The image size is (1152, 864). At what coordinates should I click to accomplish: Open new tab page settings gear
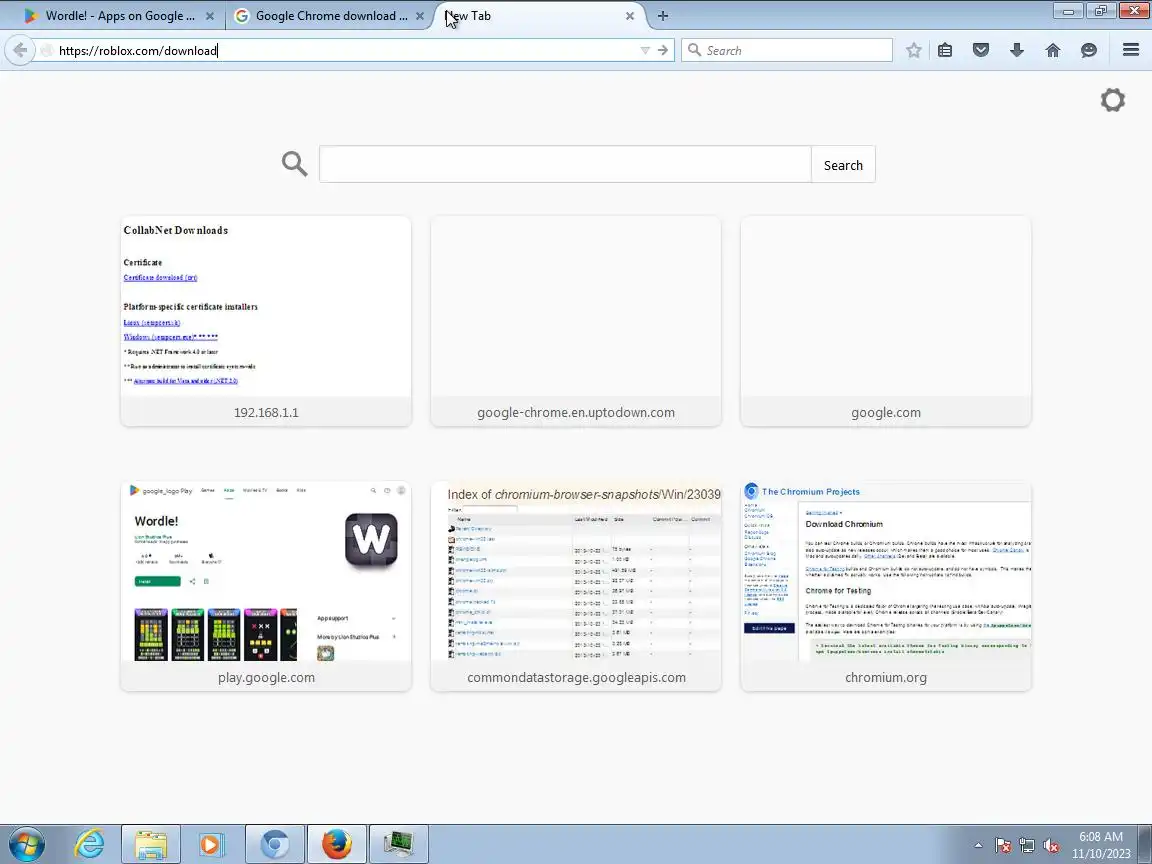pos(1112,100)
